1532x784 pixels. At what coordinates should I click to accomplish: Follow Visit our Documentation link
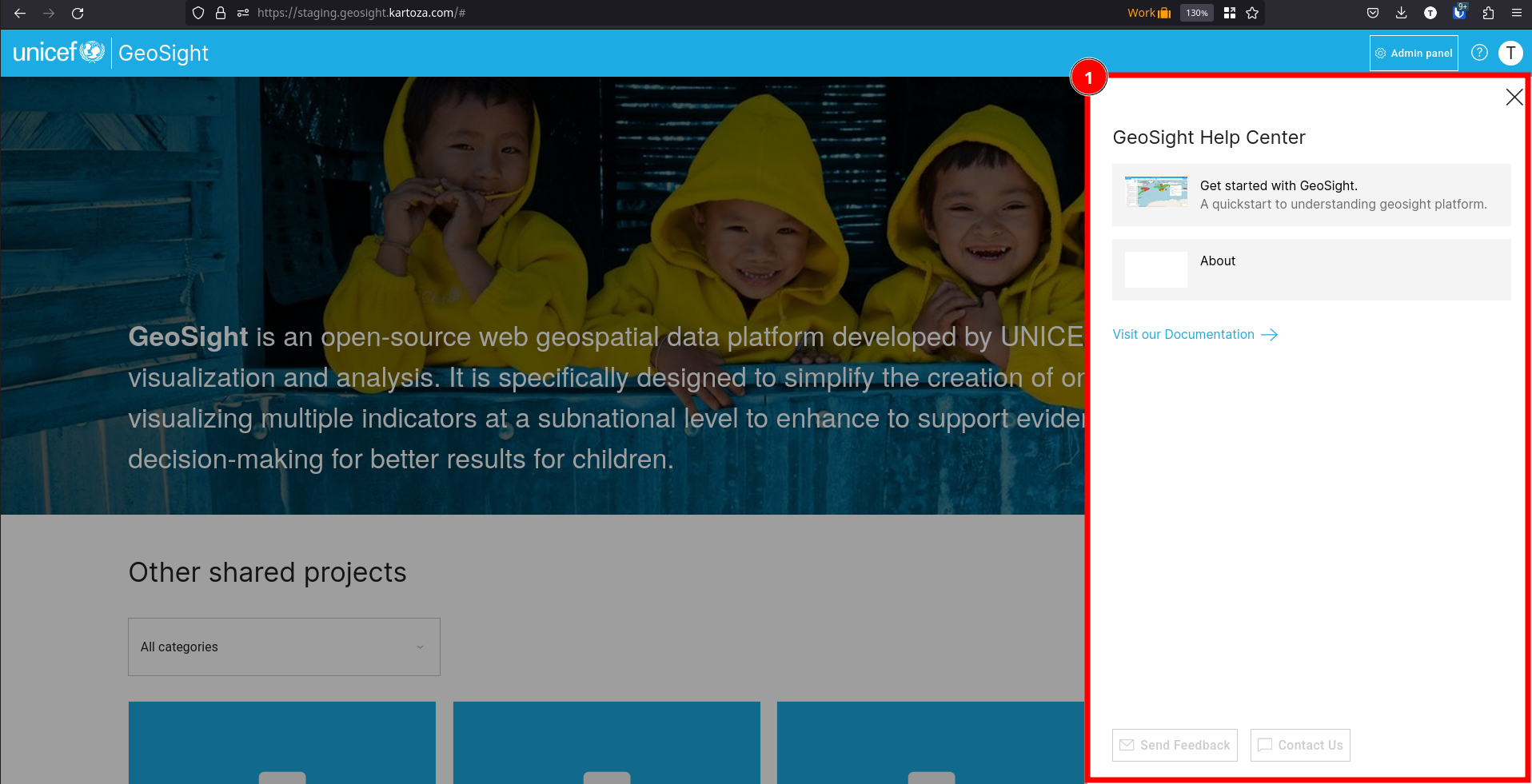click(1183, 334)
